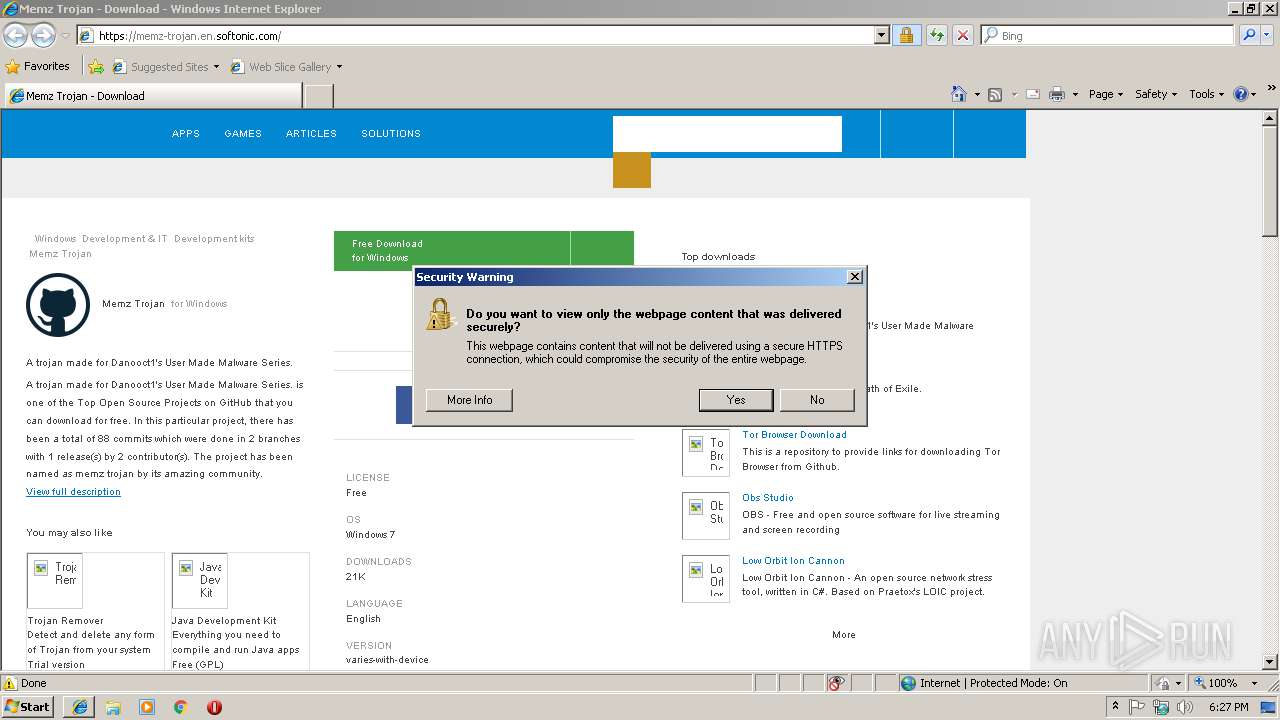1280x720 pixels.
Task: Open the Print dropdown arrow
Action: tap(1075, 95)
